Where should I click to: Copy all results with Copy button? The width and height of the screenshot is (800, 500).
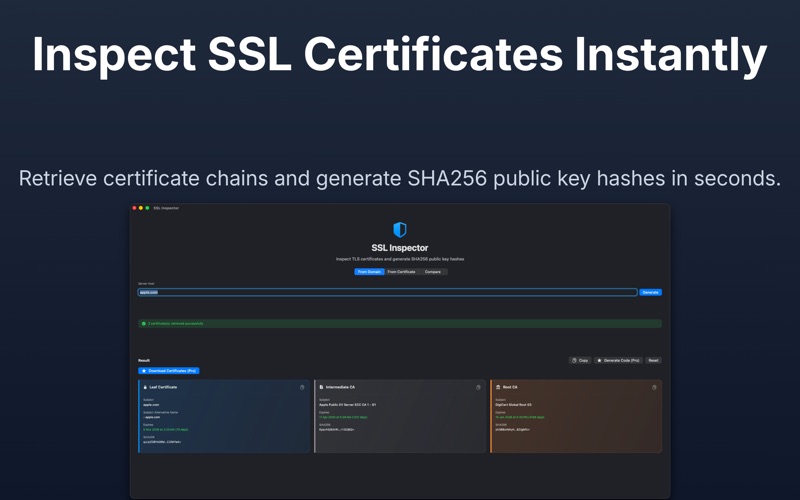coord(580,360)
